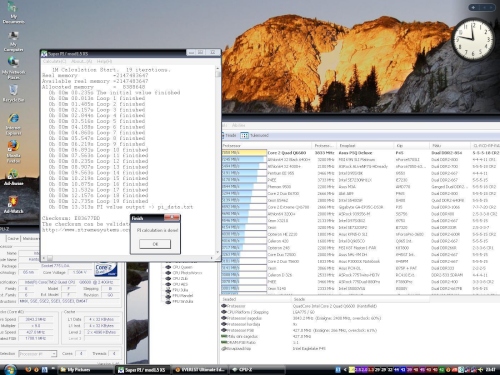Select CPU Queen benchmark in Everest tree
Image resolution: width=500 pixels, height=375 pixels.
[x=183, y=267]
